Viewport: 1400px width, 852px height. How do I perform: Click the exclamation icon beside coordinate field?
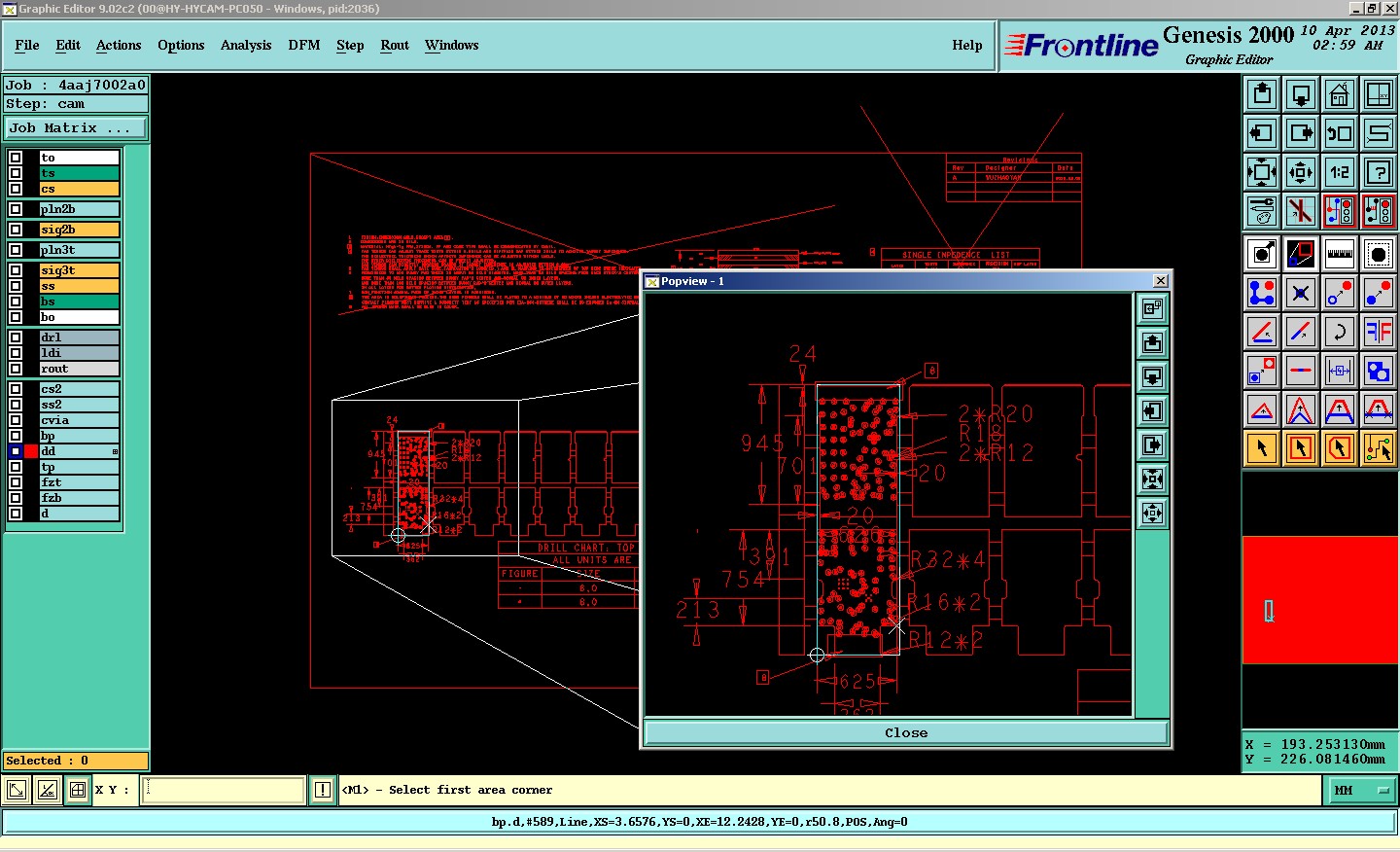[323, 790]
